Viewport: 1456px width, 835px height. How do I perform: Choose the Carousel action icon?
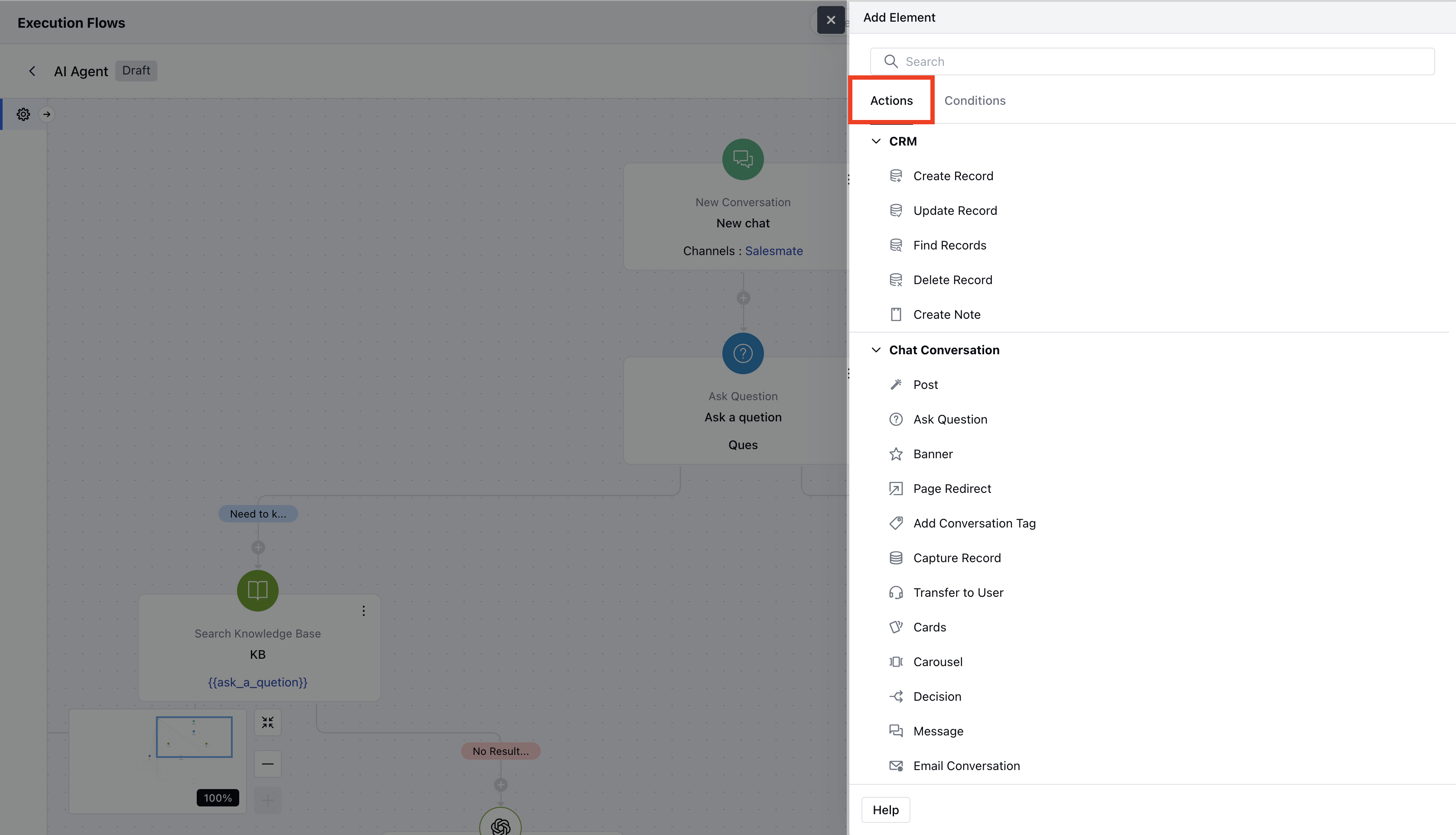pos(896,662)
